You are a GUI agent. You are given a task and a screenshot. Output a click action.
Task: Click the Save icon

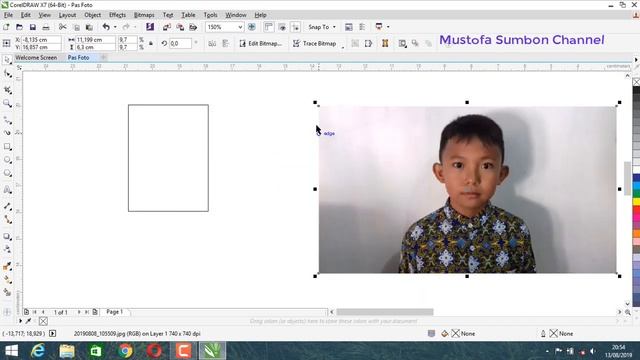click(x=33, y=27)
